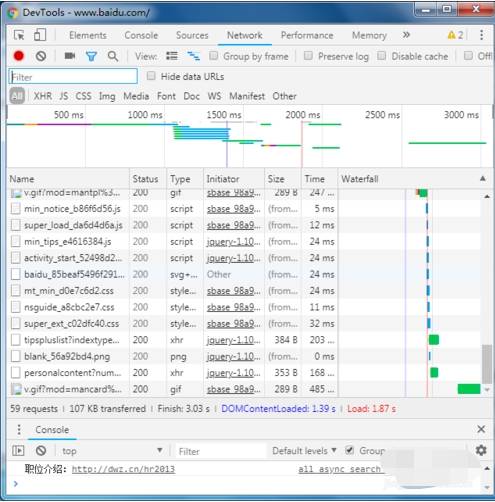The image size is (495, 502).
Task: Toggle the filter funnel icon
Action: tap(91, 56)
